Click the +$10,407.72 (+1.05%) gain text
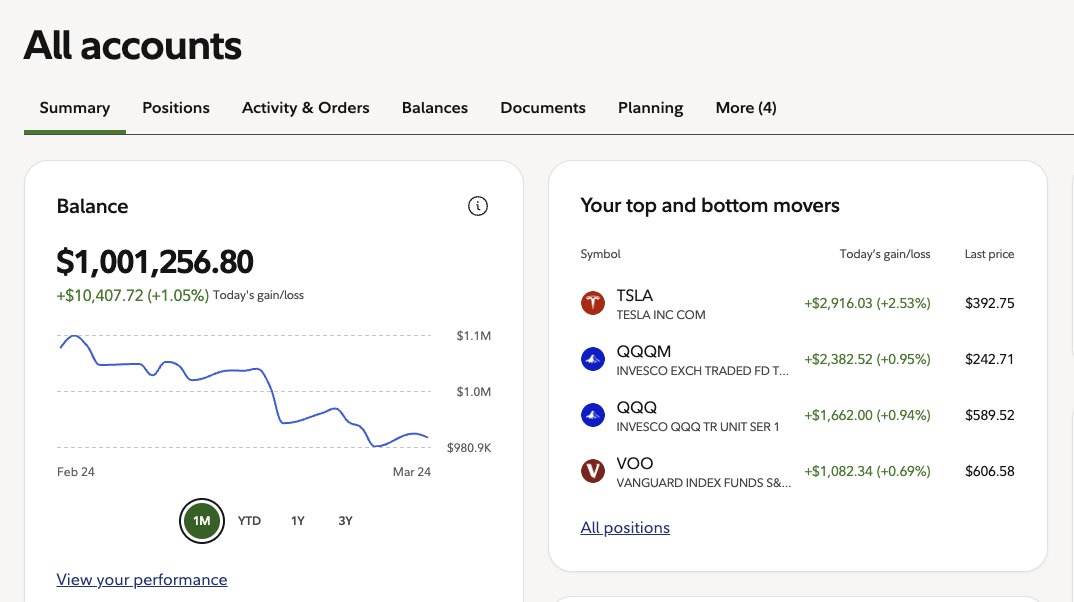 pos(133,296)
